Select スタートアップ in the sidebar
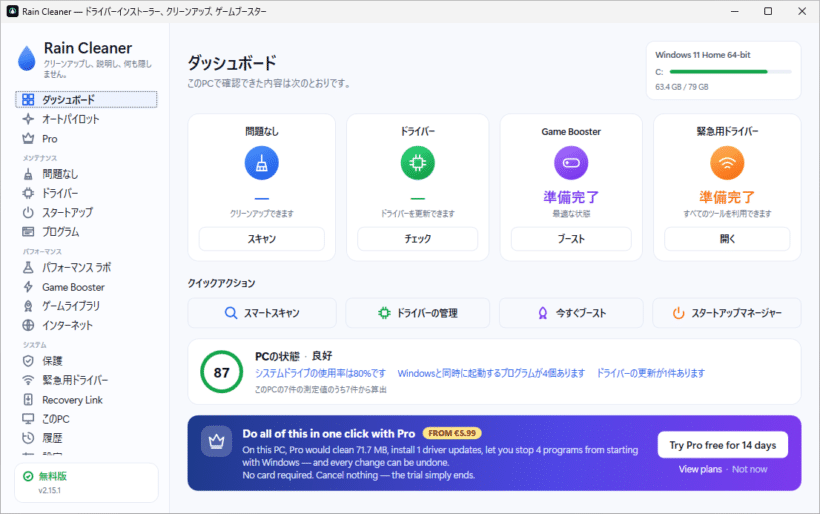This screenshot has width=820, height=514. click(x=86, y=213)
